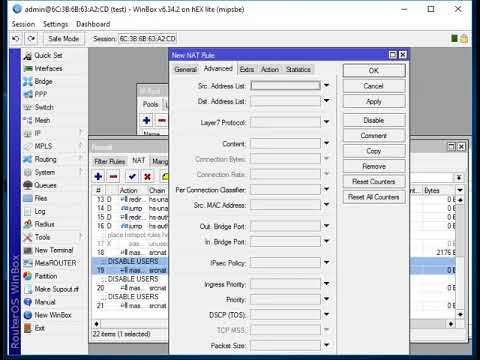Switch to the Statistics tab

(298, 69)
